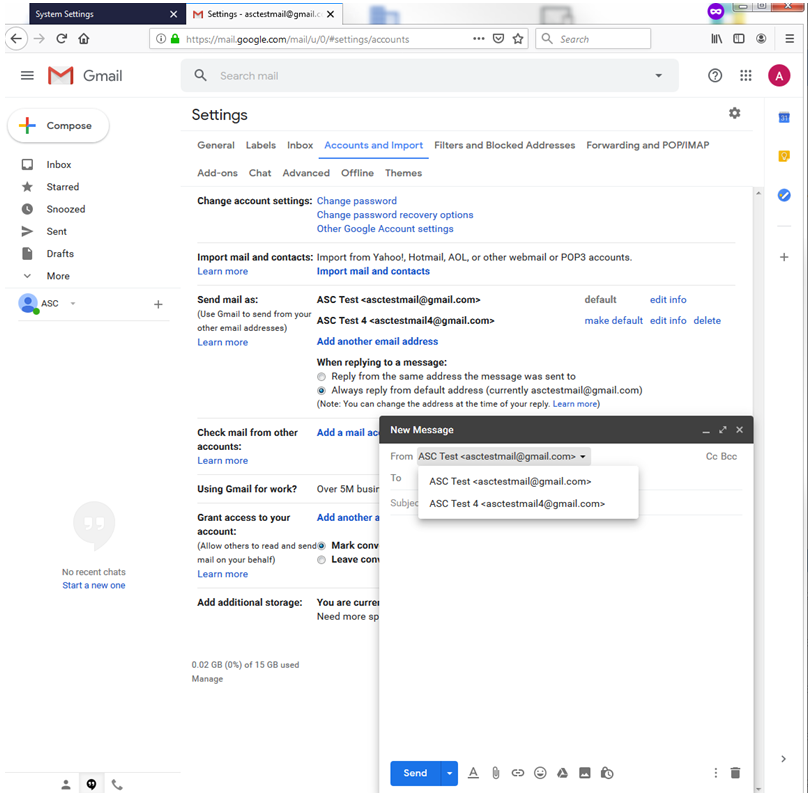Open more options in New Message
808x800 pixels.
tap(715, 772)
